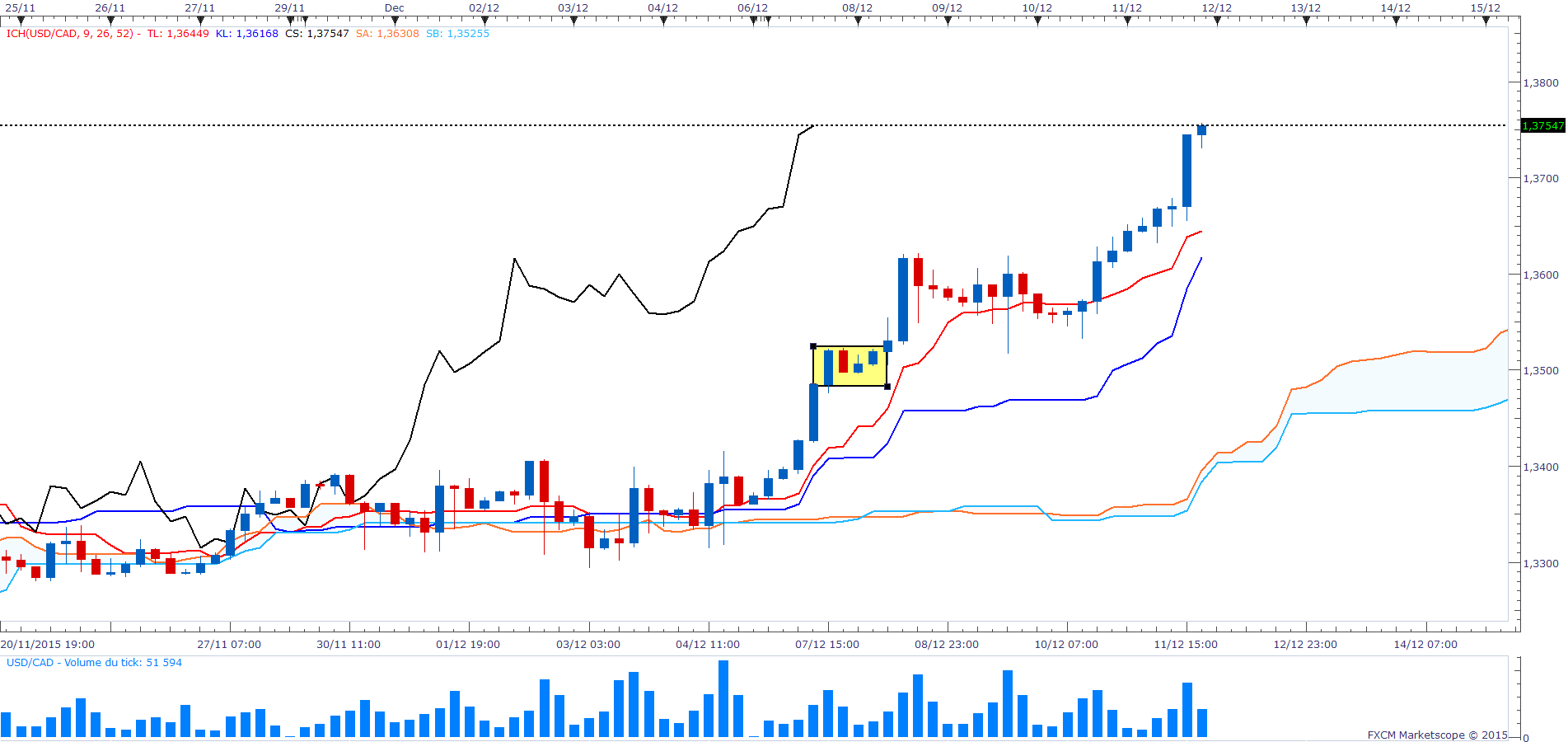Click the 26/11 date marker
The image size is (1568, 742).
point(110,8)
